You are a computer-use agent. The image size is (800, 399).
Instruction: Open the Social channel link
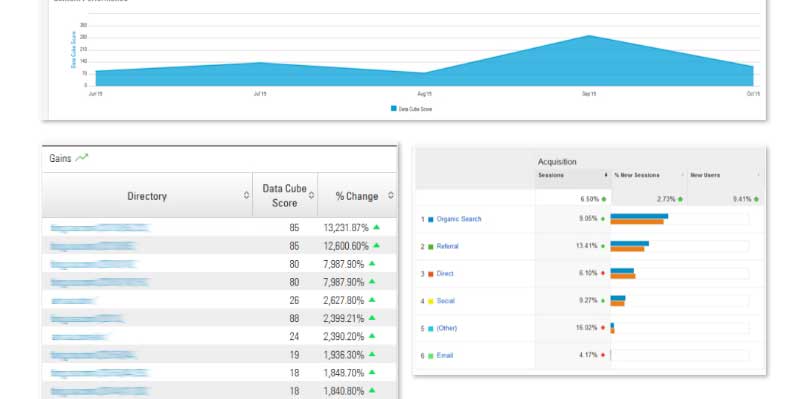(445, 301)
